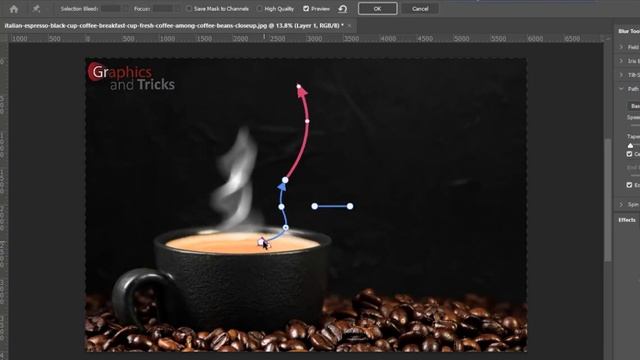
Task: Click the 'Taper' label
Action: [633, 136]
